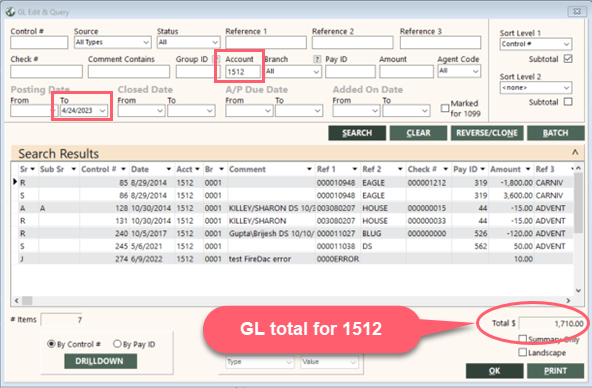592x388 pixels.
Task: Click the Amount input field
Action: tap(406, 72)
